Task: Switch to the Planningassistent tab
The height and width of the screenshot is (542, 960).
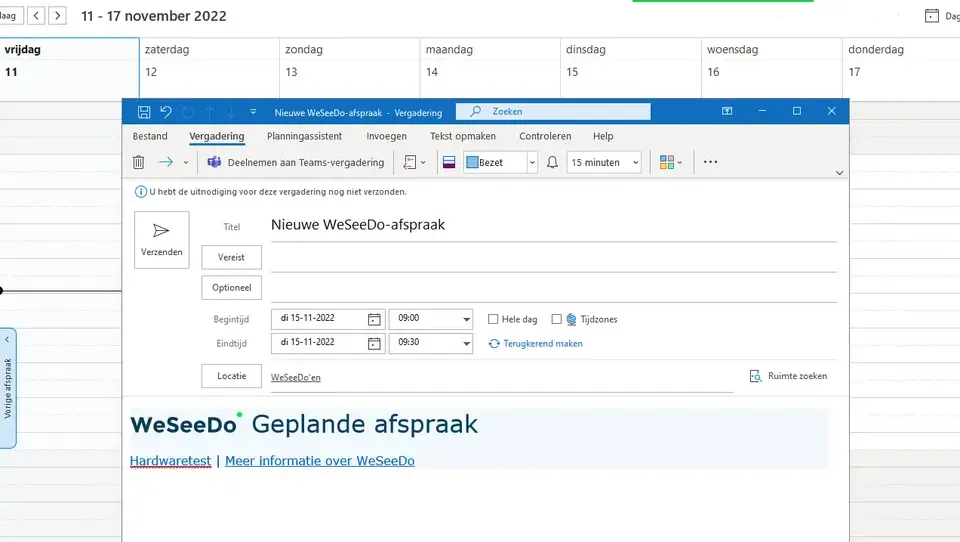Action: 304,136
